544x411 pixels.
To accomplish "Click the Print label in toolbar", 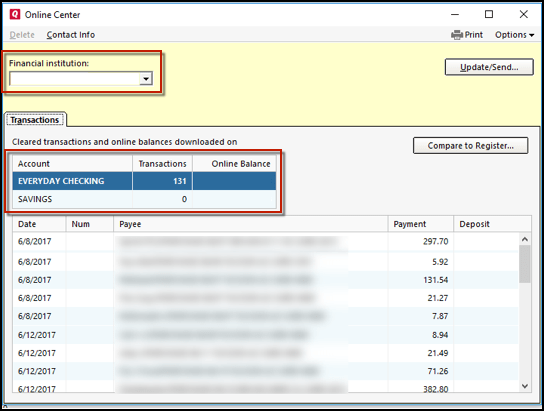I will click(x=474, y=35).
